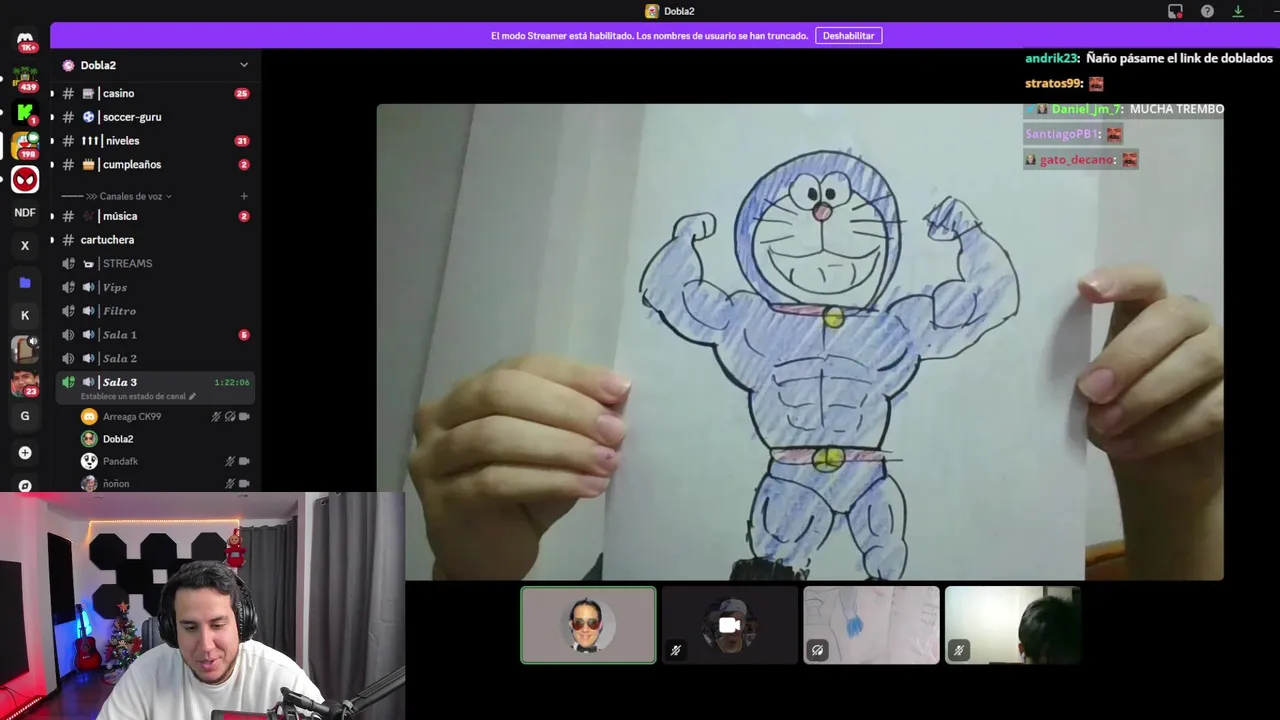Select the dark-haired person participant thumbnail
1280x720 pixels.
pyautogui.click(x=1012, y=625)
